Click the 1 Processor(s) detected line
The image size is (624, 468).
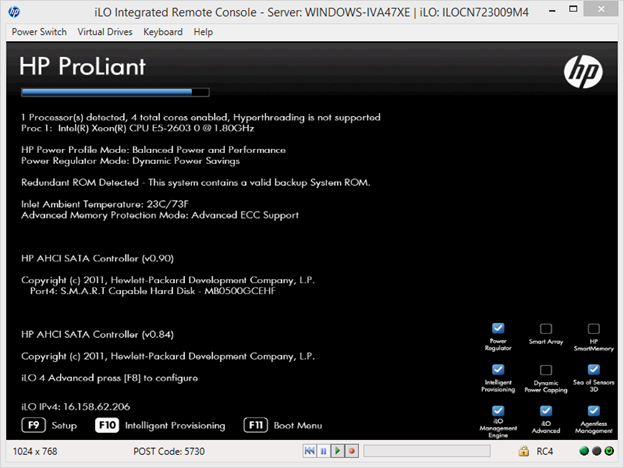coord(201,117)
